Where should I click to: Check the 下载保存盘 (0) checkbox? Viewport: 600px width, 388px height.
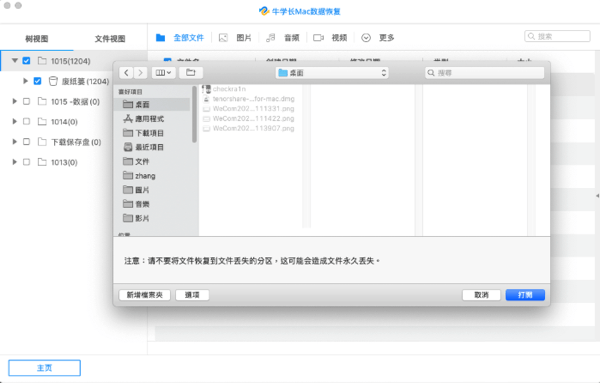point(26,142)
